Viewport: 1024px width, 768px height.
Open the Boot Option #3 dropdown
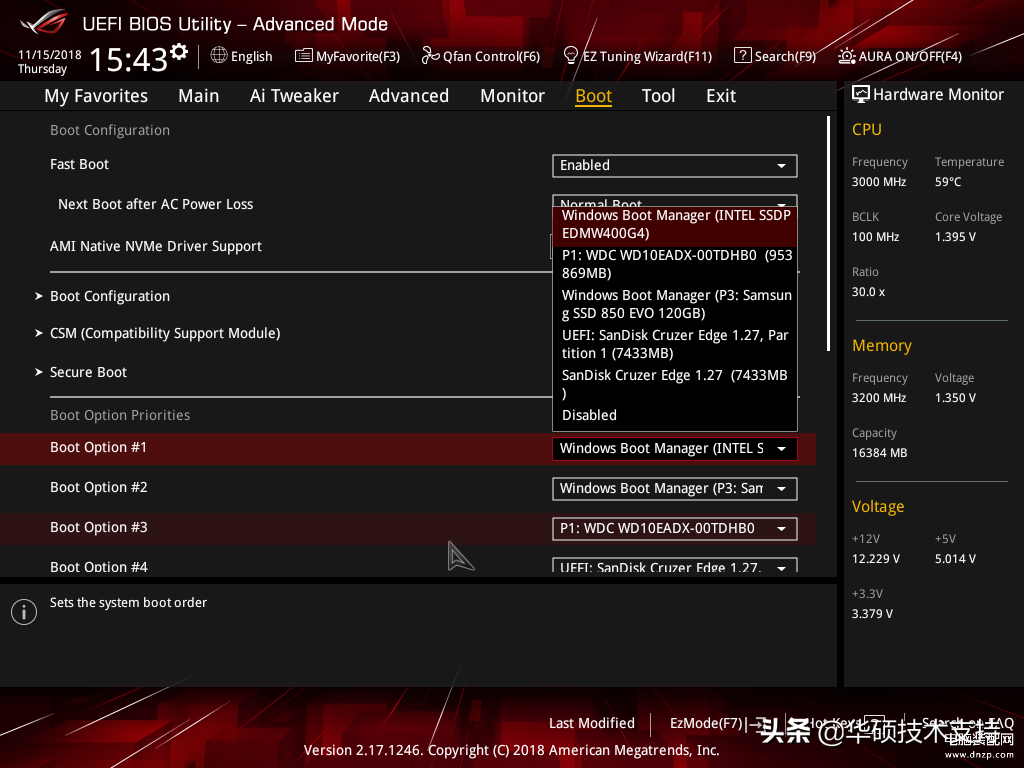(x=675, y=528)
